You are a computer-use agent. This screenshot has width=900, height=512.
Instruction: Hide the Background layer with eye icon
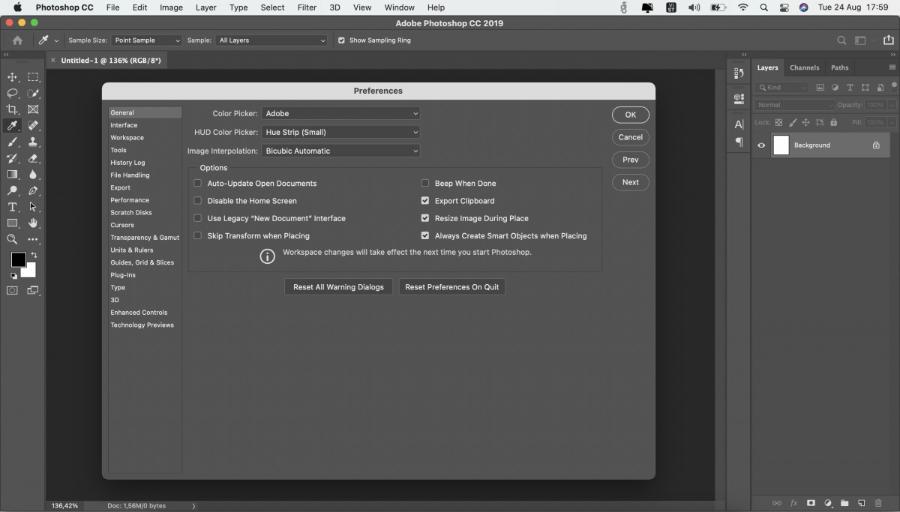[x=761, y=145]
